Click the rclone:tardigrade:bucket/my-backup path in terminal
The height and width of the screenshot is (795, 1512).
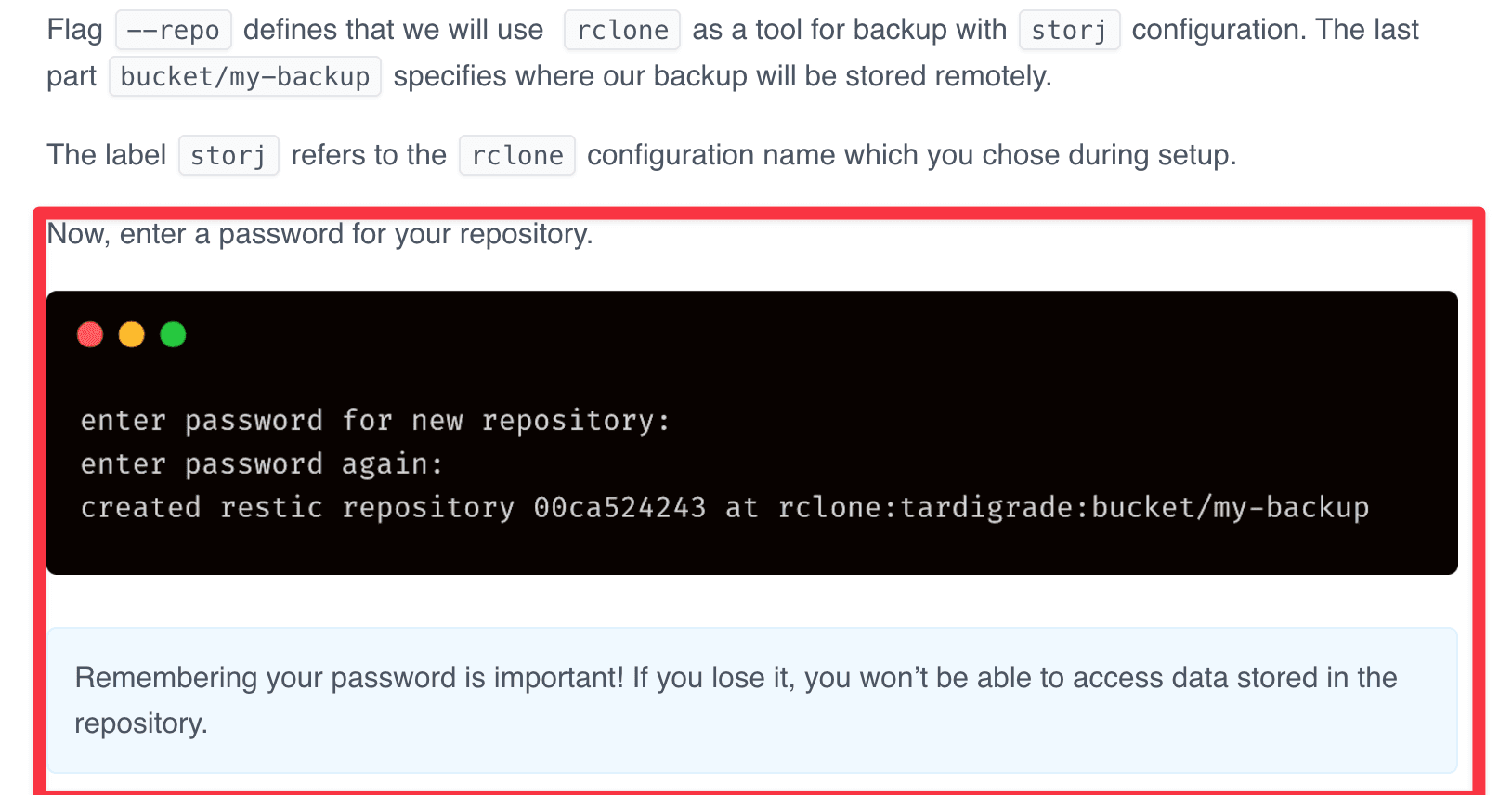[1074, 508]
